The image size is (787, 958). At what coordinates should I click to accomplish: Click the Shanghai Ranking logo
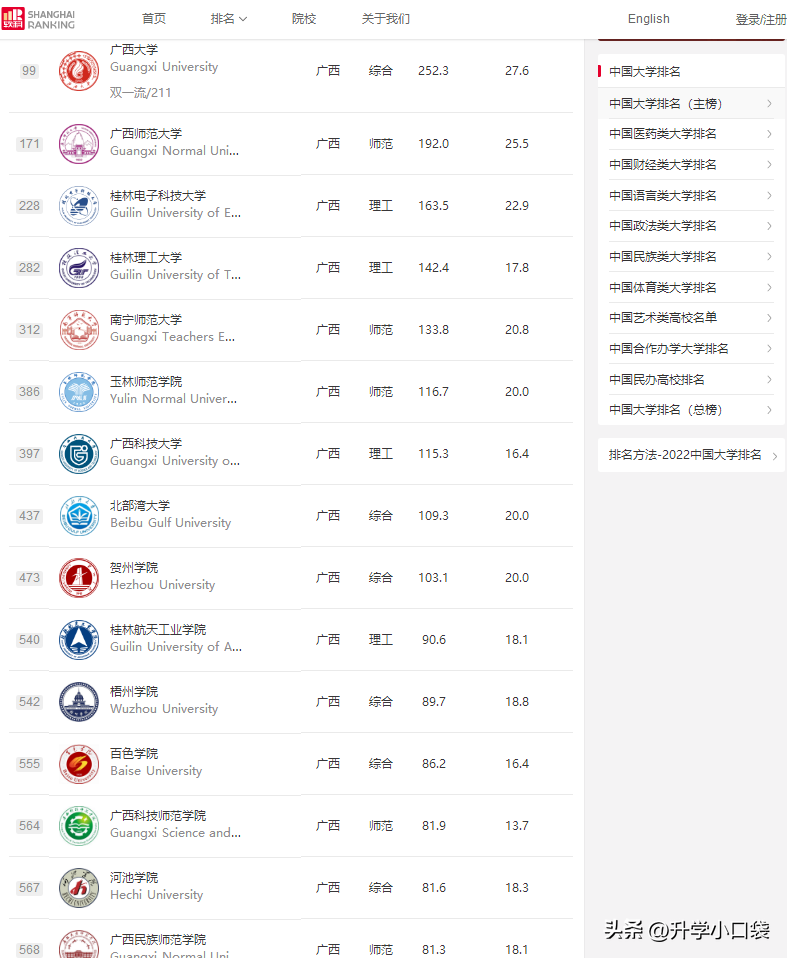tap(38, 19)
